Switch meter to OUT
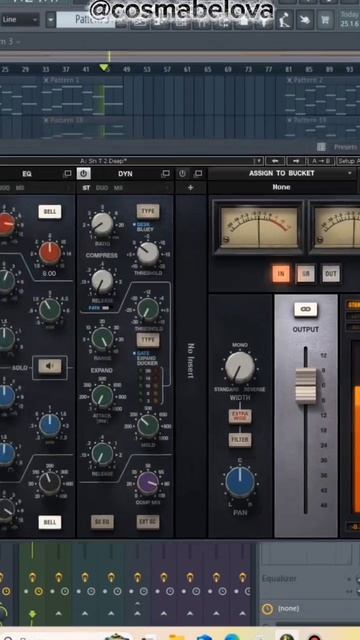 pyautogui.click(x=331, y=274)
